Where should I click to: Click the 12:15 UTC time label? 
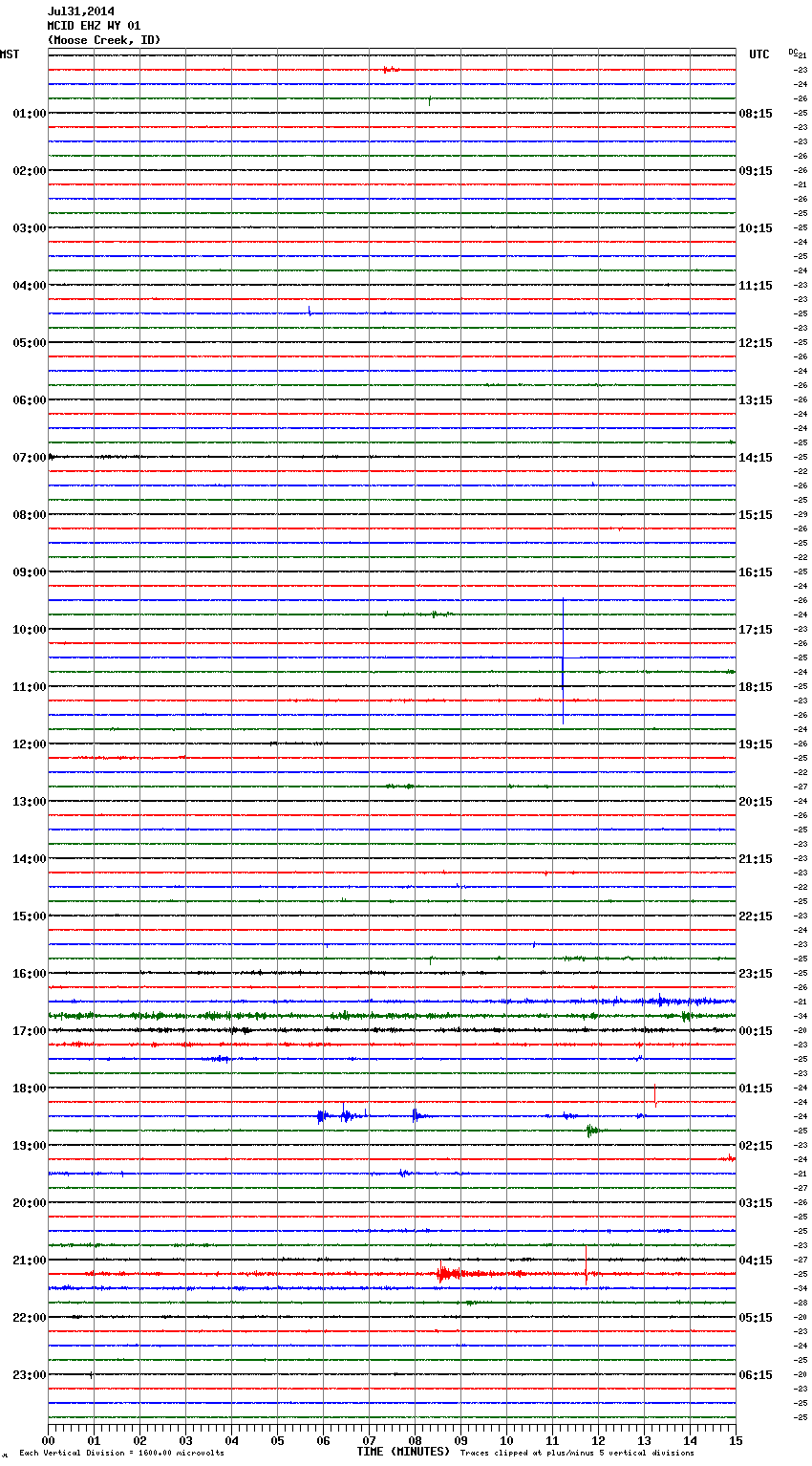756,343
